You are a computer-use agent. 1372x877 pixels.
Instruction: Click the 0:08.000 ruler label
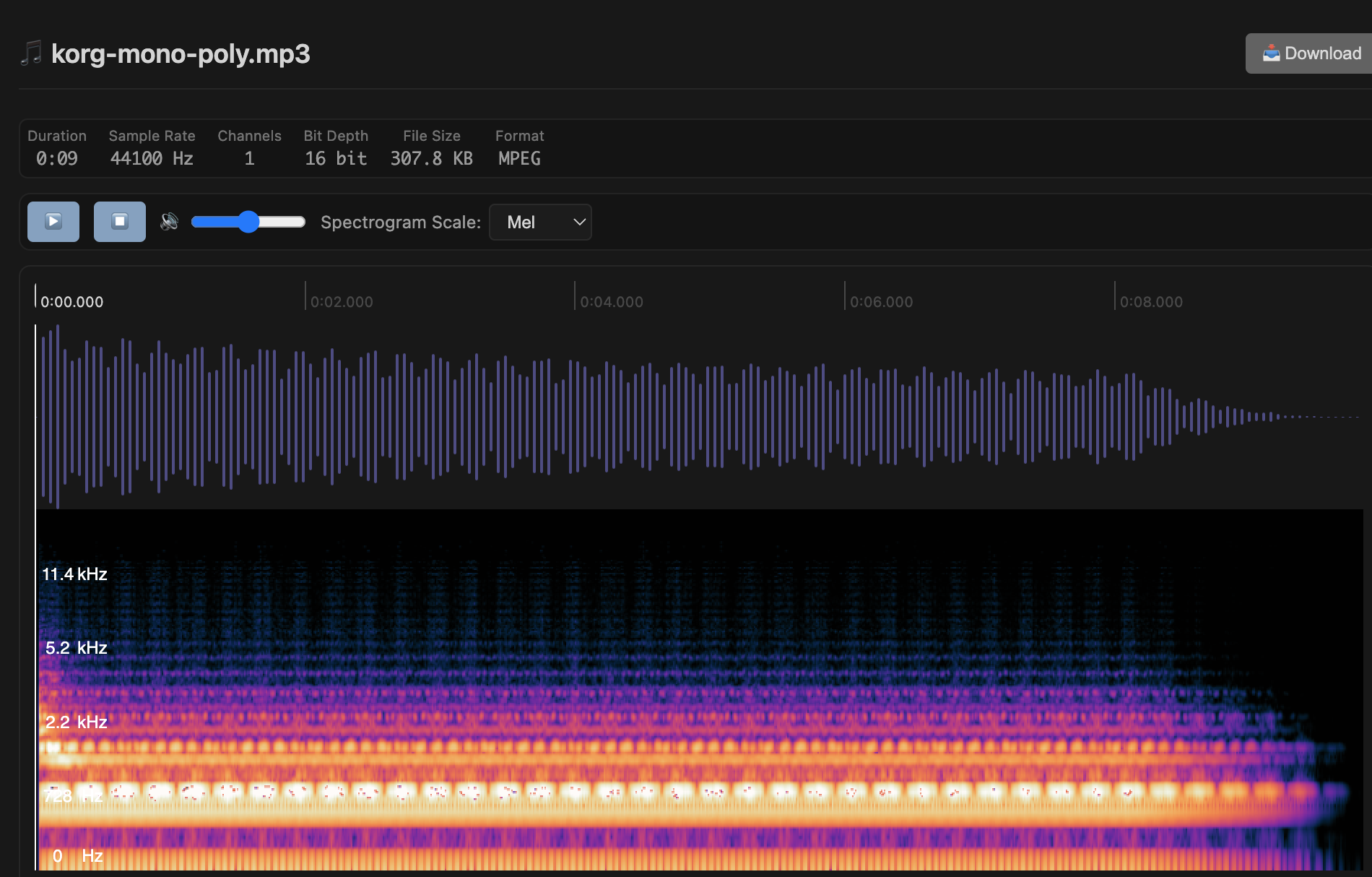point(1151,301)
